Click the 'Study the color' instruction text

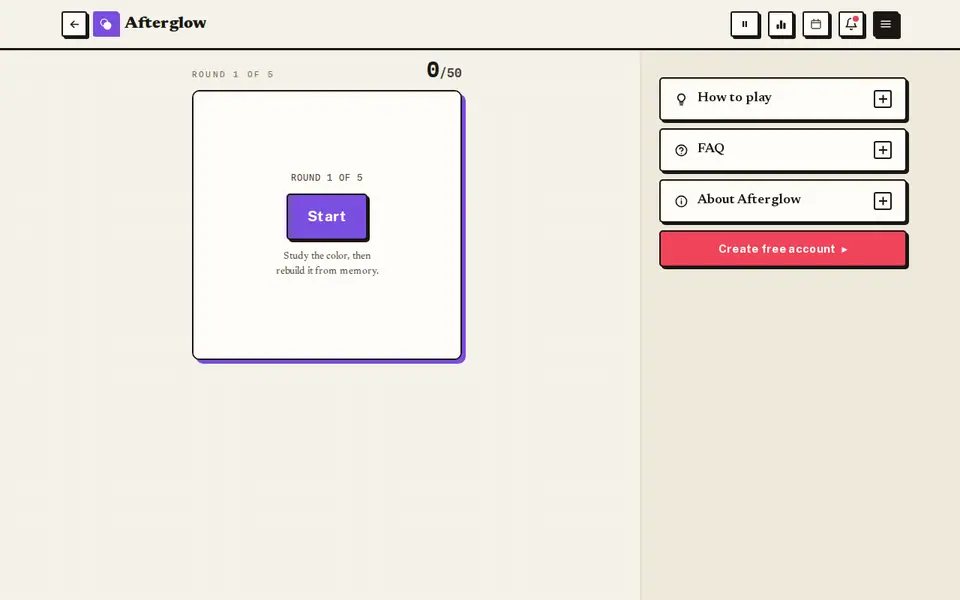327,263
